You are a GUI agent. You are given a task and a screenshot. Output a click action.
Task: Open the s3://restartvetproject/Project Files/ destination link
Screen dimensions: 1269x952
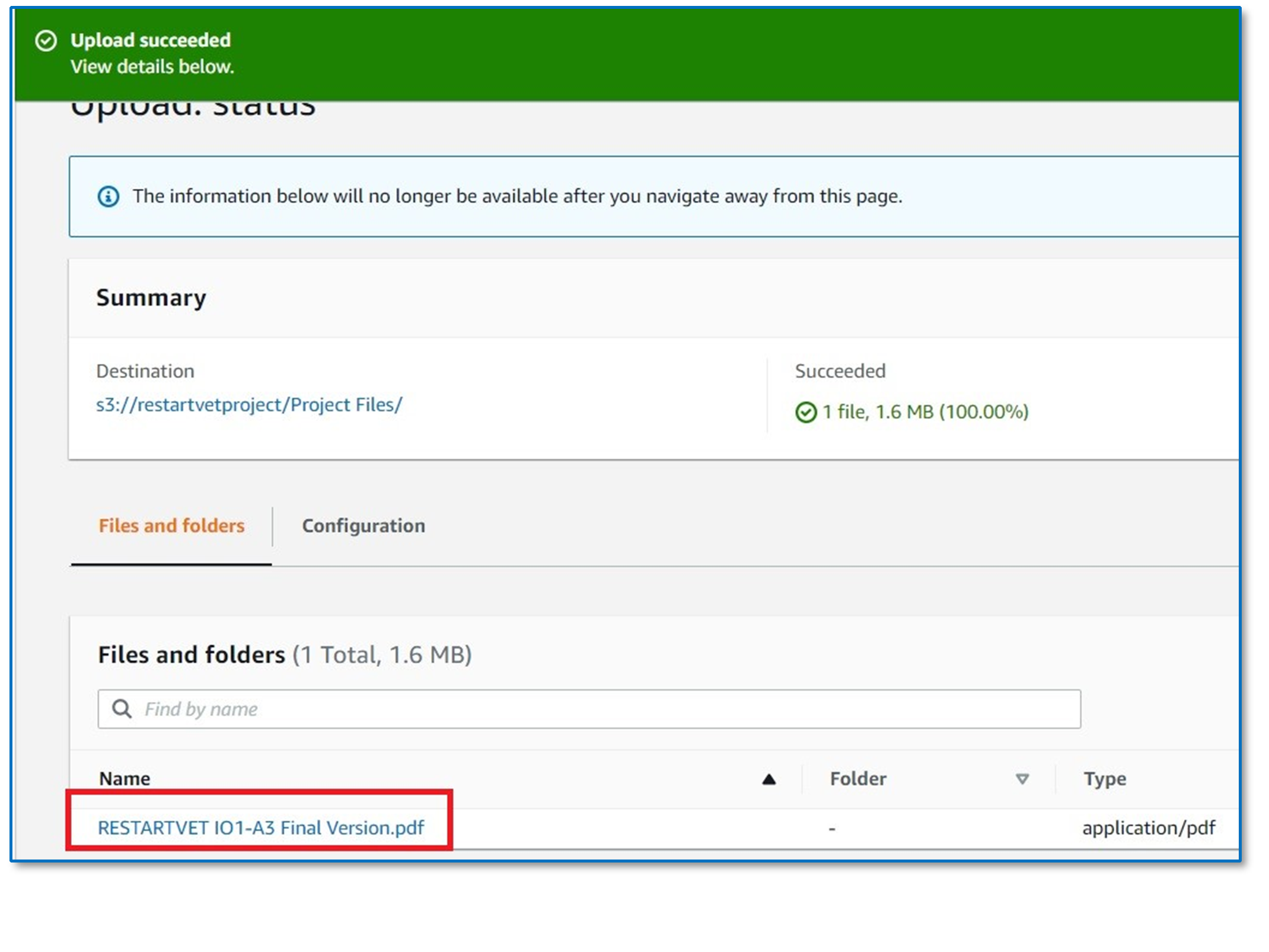tap(249, 405)
